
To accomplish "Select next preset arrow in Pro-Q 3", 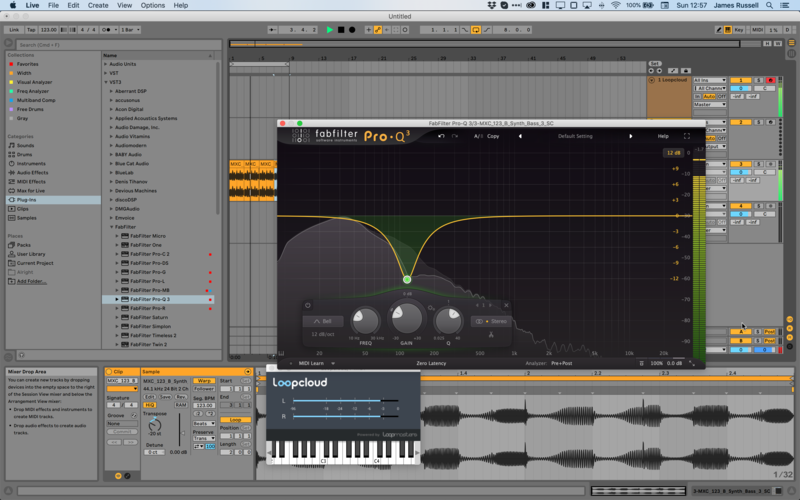I will pos(631,136).
